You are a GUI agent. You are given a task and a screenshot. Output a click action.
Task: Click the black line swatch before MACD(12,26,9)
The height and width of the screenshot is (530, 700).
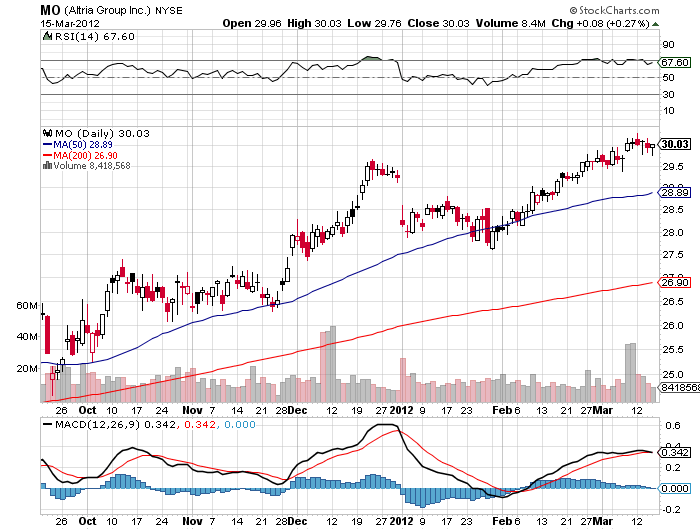click(x=47, y=424)
